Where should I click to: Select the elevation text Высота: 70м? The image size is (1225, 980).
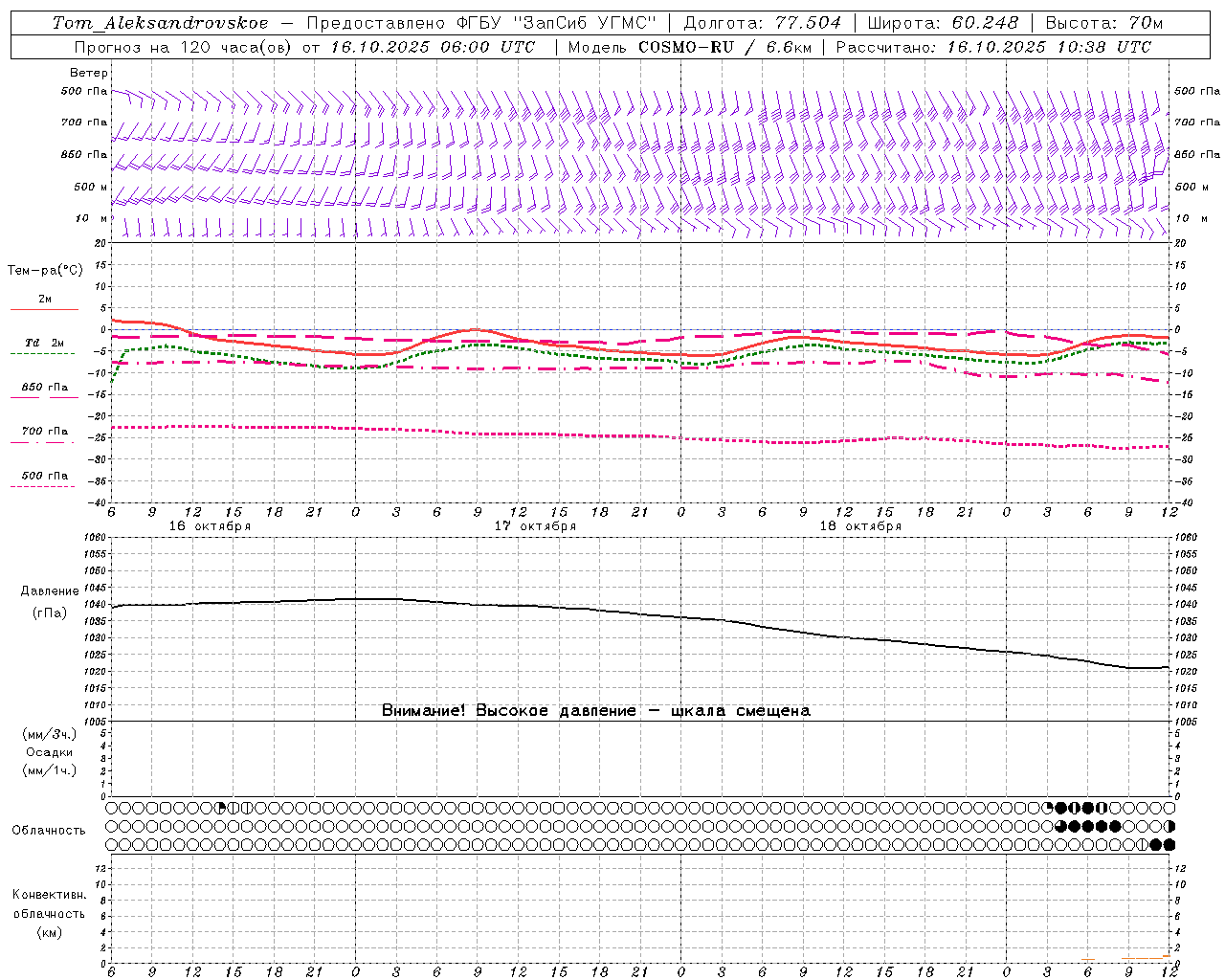(1104, 23)
